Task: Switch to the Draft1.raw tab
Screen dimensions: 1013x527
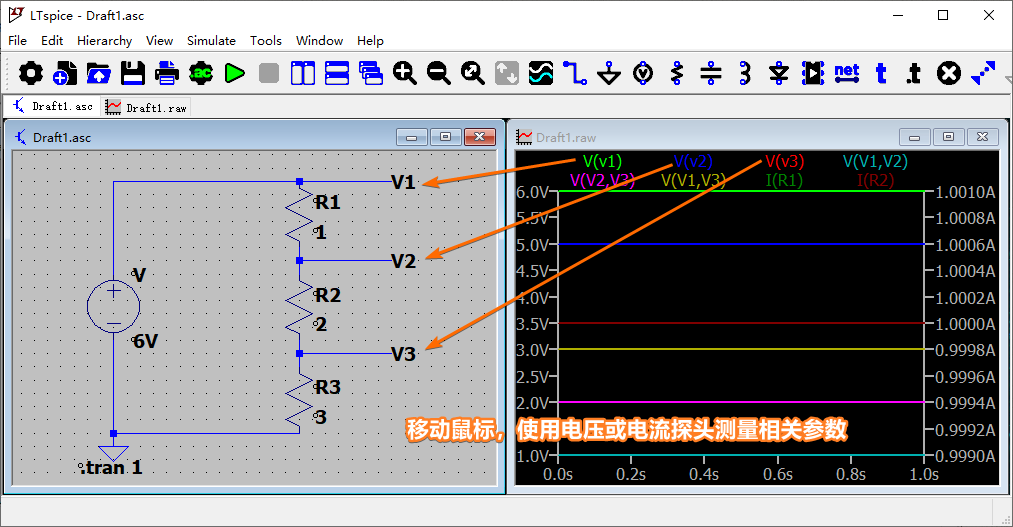Action: tap(146, 107)
